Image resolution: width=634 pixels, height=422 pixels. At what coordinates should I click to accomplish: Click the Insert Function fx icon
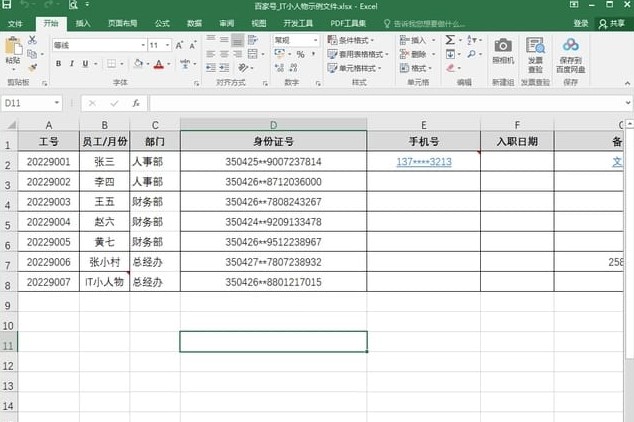136,103
